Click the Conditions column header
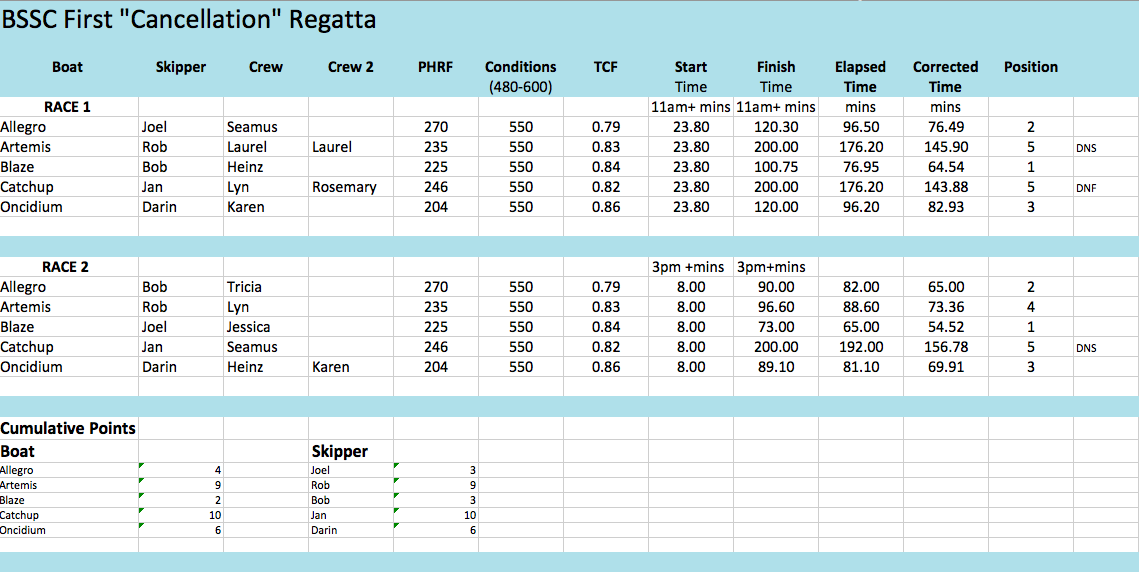 pos(520,67)
